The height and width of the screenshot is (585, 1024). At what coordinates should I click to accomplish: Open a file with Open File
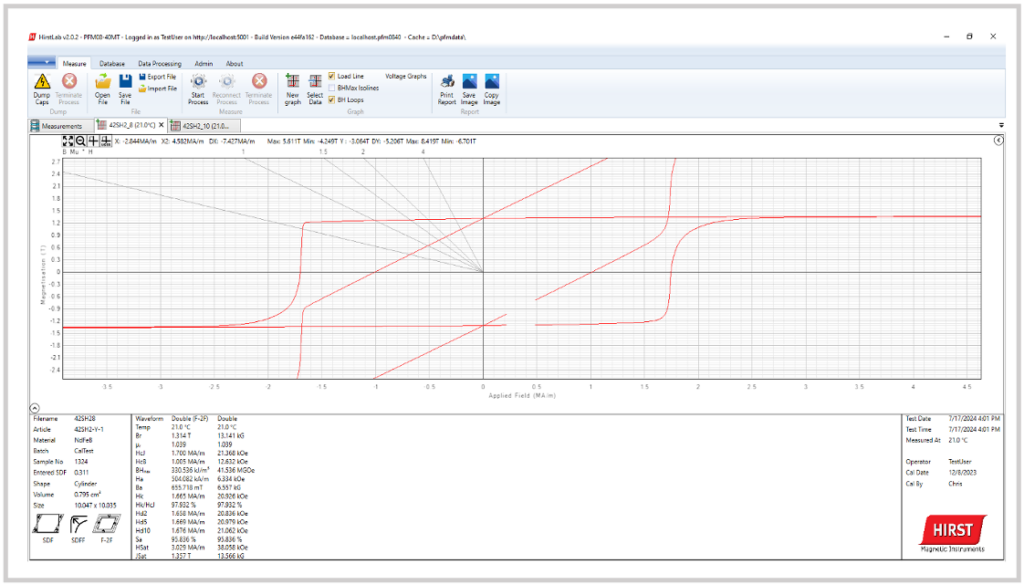(102, 82)
